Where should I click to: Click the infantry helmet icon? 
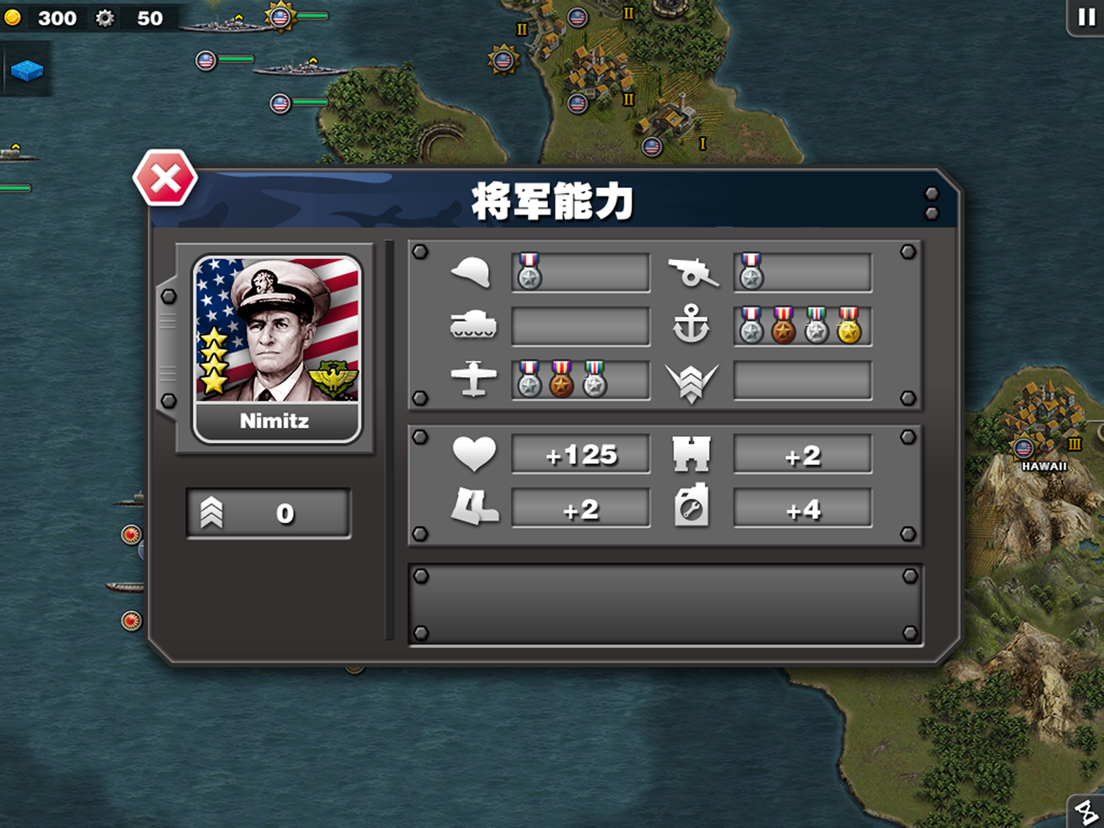coord(470,272)
